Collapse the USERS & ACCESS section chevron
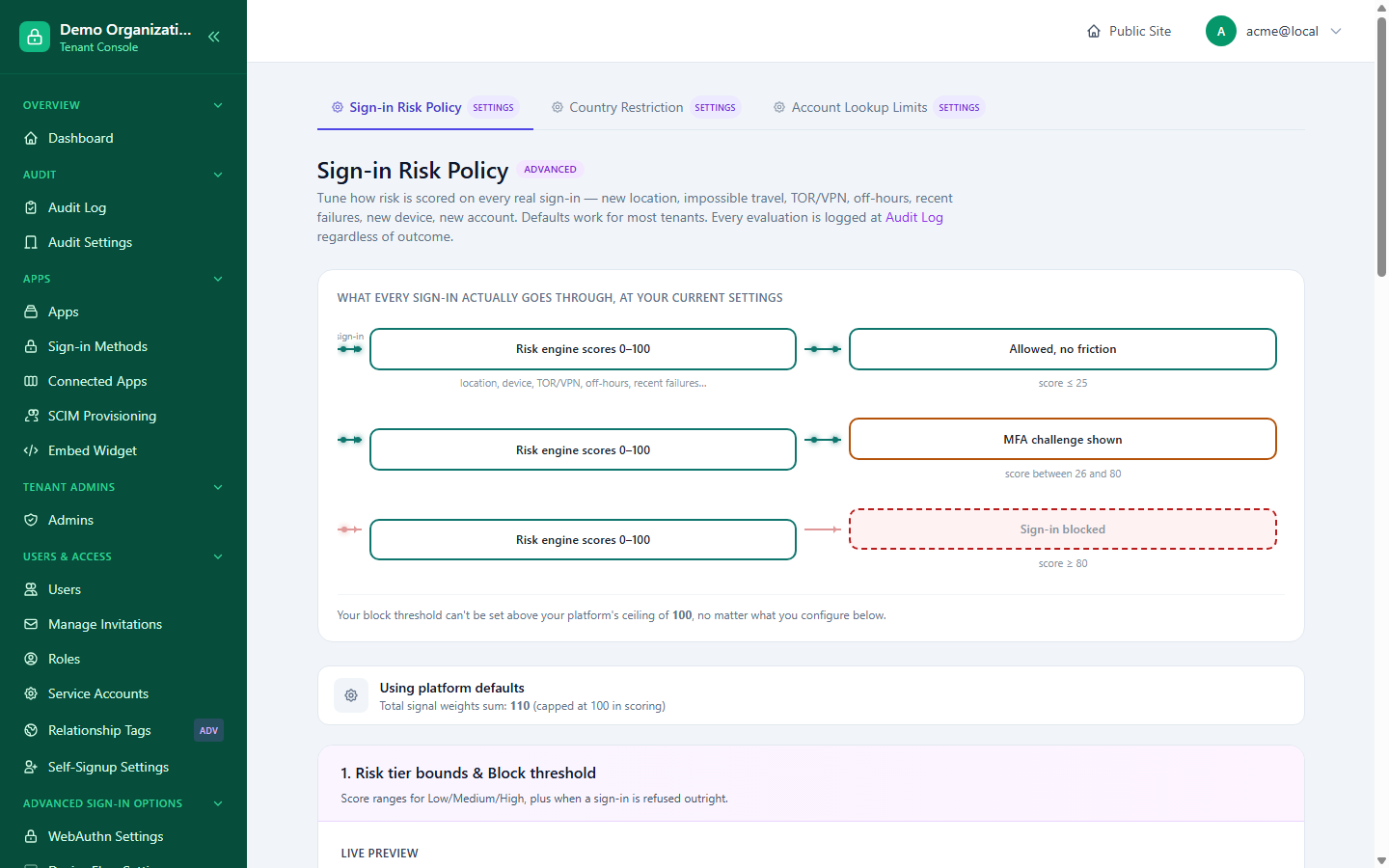 pyautogui.click(x=218, y=556)
